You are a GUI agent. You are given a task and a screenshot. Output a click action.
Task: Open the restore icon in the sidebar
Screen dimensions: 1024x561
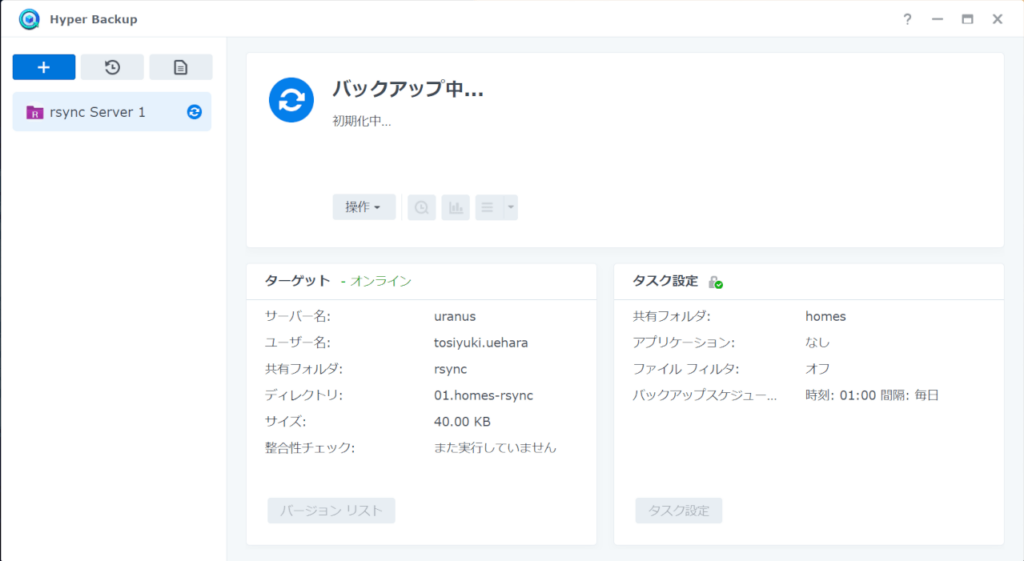(x=112, y=67)
